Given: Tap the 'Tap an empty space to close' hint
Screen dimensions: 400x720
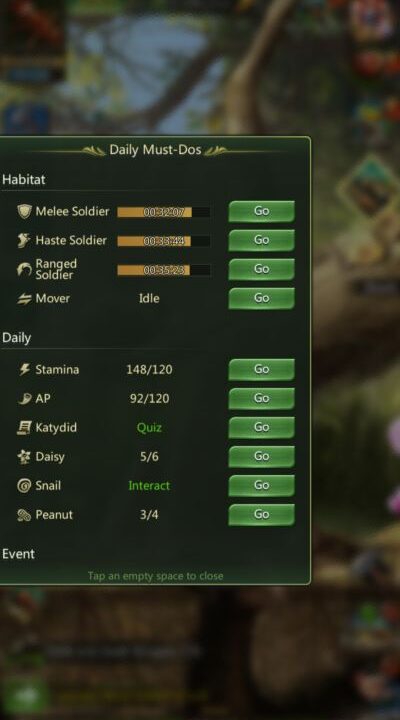Looking at the screenshot, I should point(155,576).
